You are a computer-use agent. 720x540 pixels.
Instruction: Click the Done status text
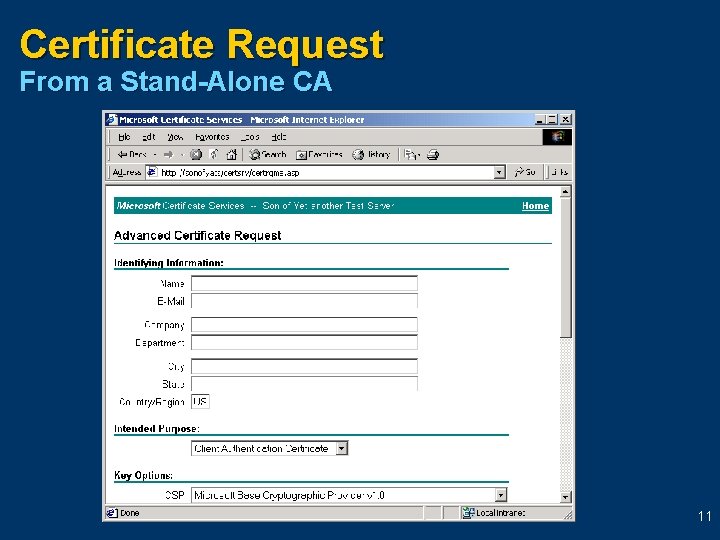(x=129, y=513)
